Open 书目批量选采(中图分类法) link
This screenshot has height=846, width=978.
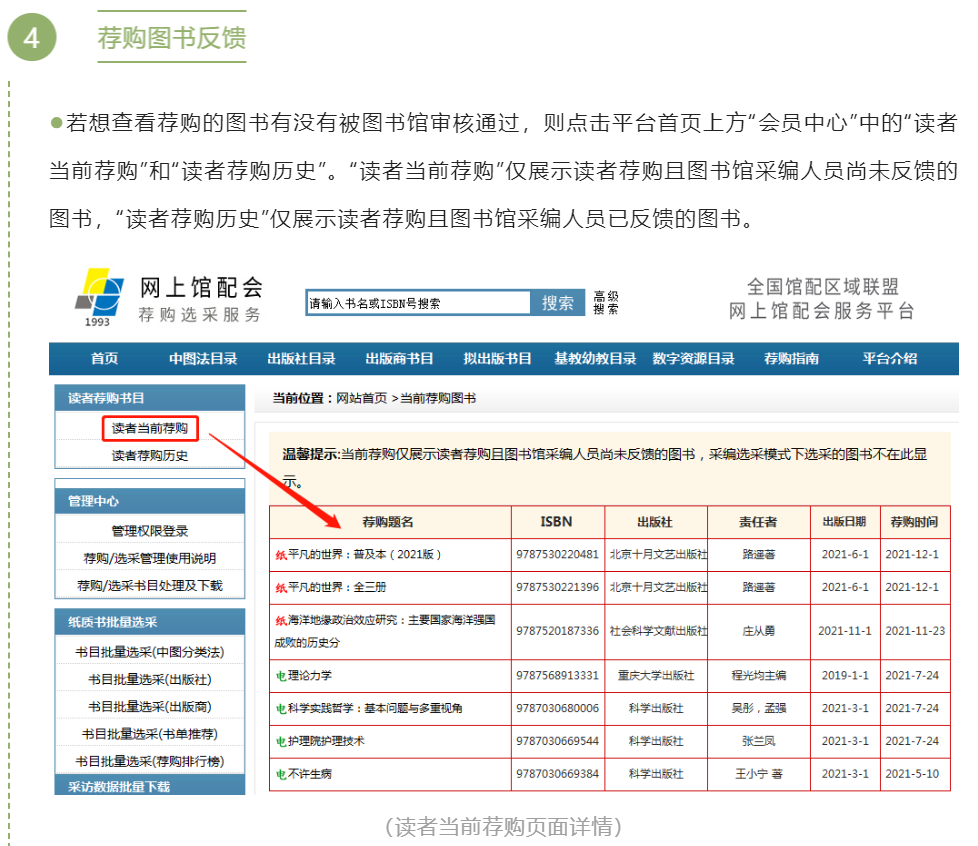coord(149,651)
